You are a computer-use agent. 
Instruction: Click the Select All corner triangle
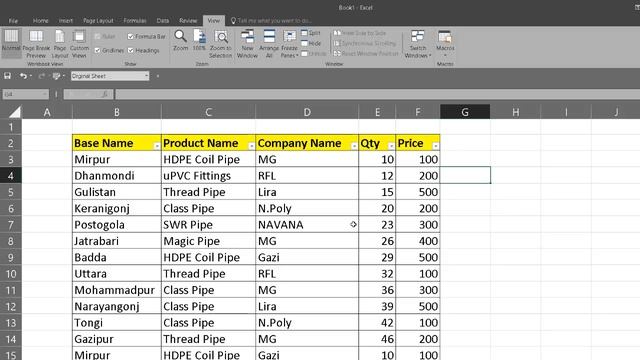(14, 111)
